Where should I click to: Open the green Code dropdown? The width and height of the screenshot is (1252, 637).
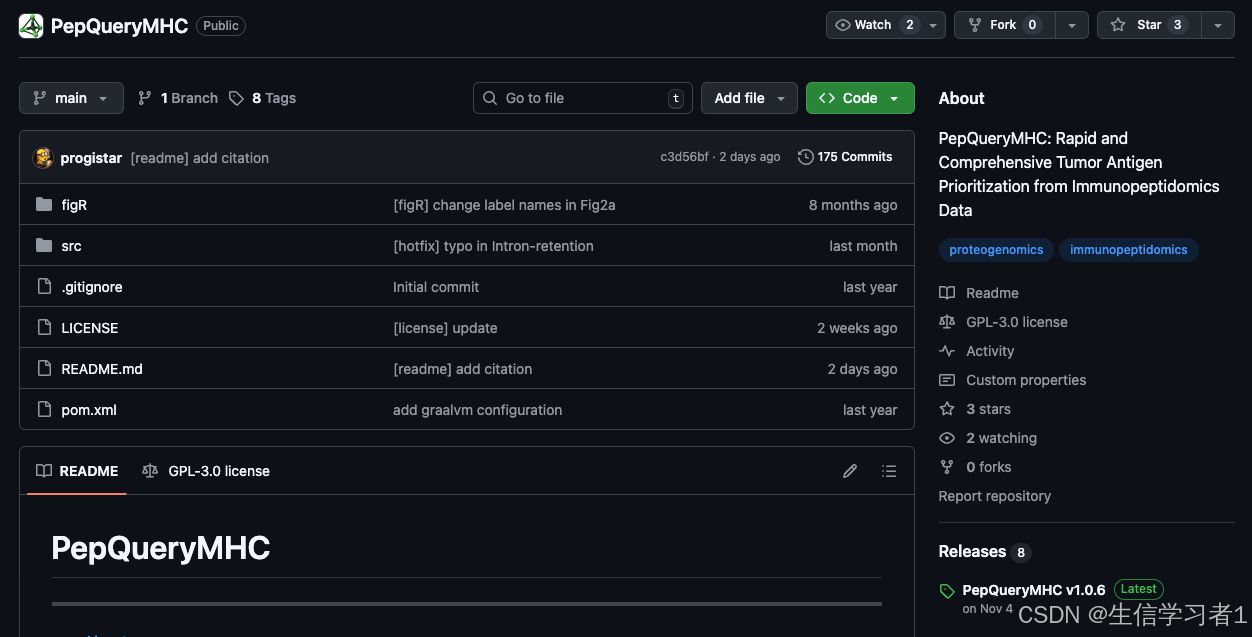(x=860, y=98)
